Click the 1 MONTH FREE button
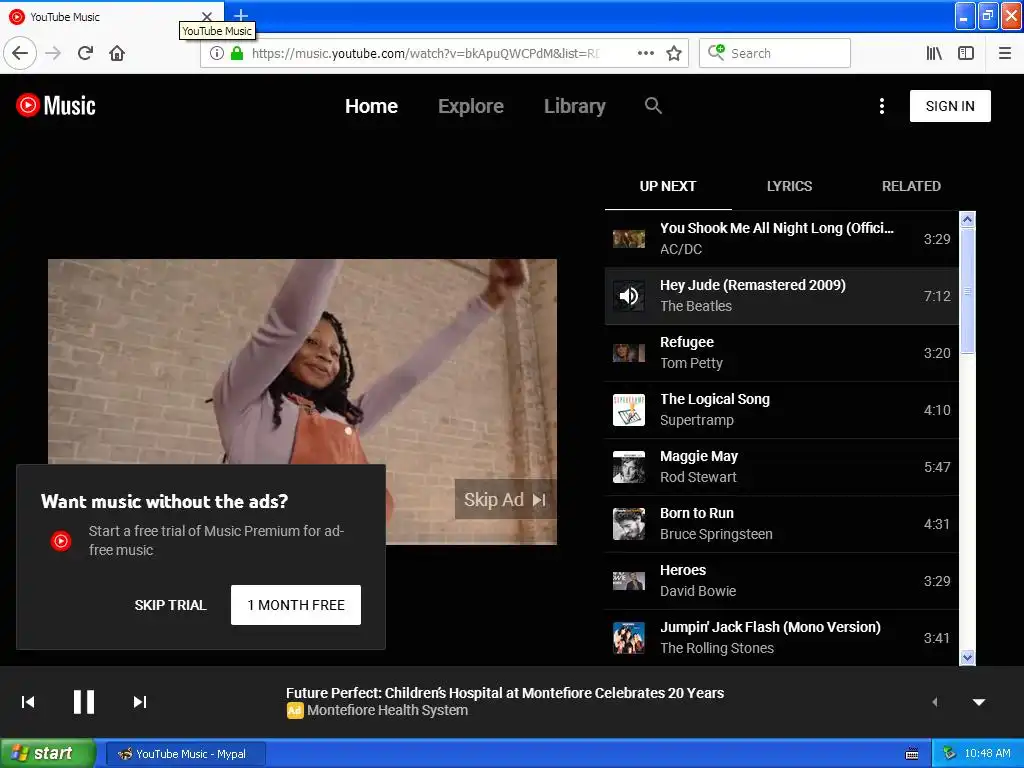This screenshot has height=768, width=1024. (x=296, y=605)
